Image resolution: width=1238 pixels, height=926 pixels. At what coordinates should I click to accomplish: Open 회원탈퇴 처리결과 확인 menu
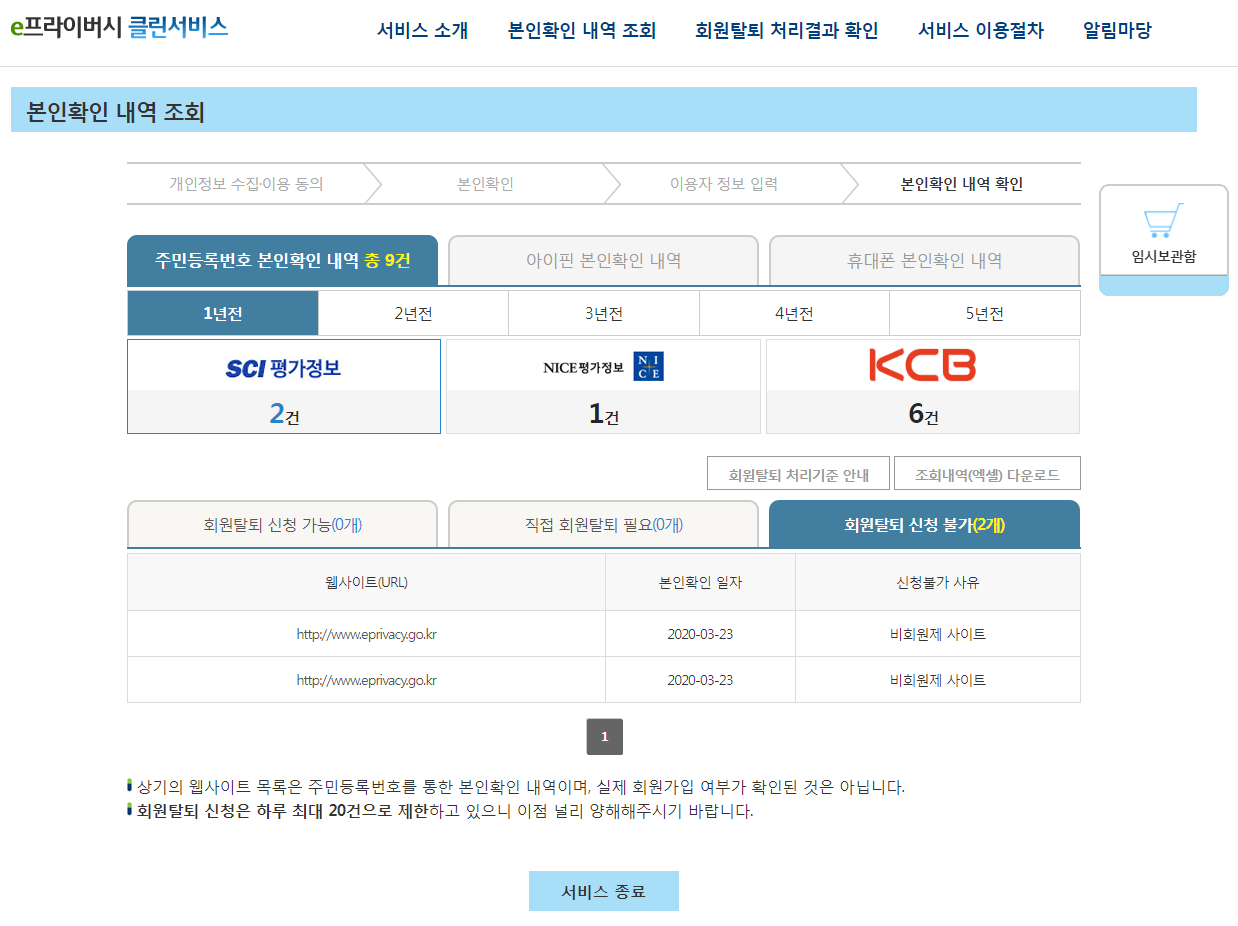787,31
